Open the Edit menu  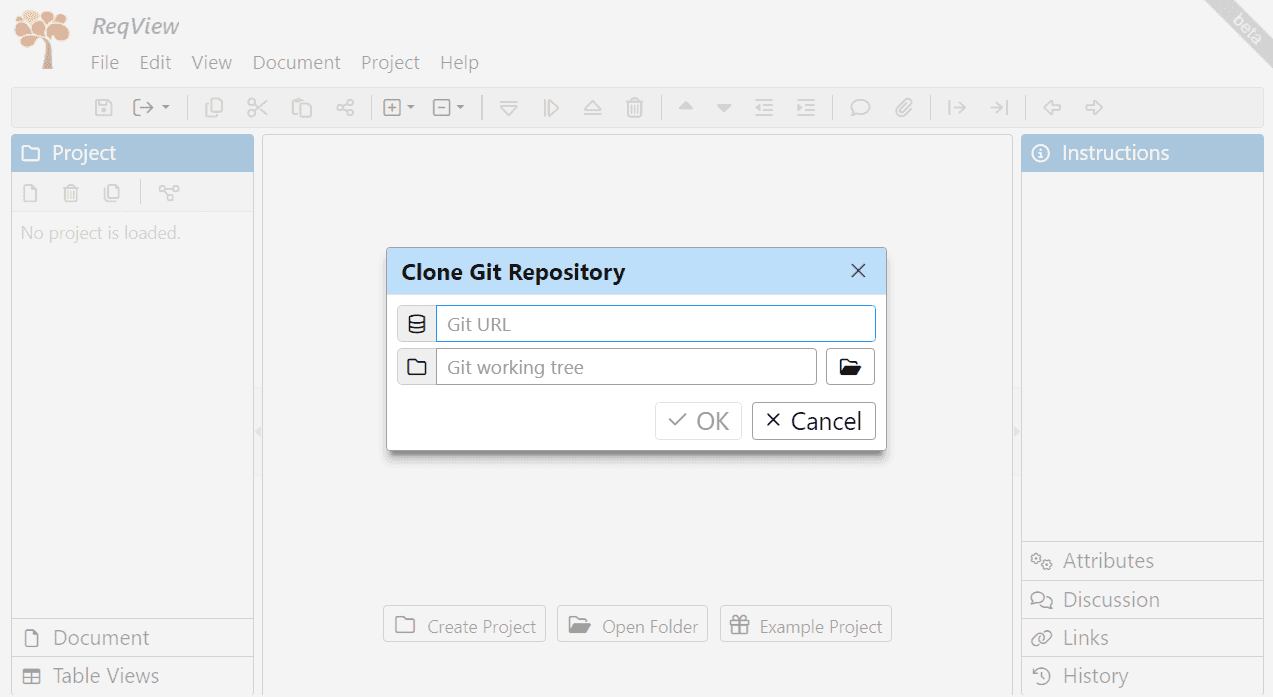point(155,62)
